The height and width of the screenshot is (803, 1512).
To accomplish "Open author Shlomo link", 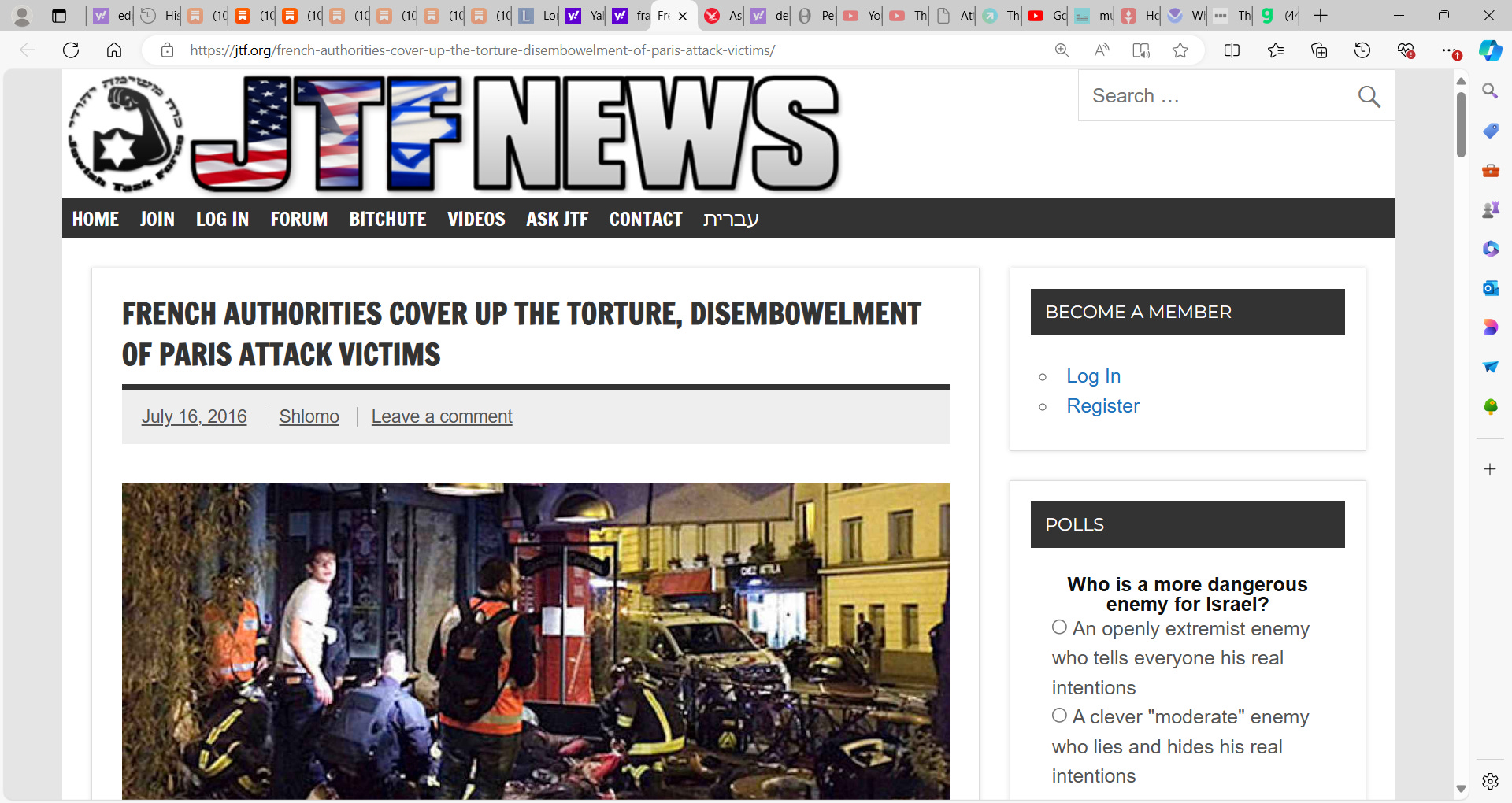I will click(309, 416).
